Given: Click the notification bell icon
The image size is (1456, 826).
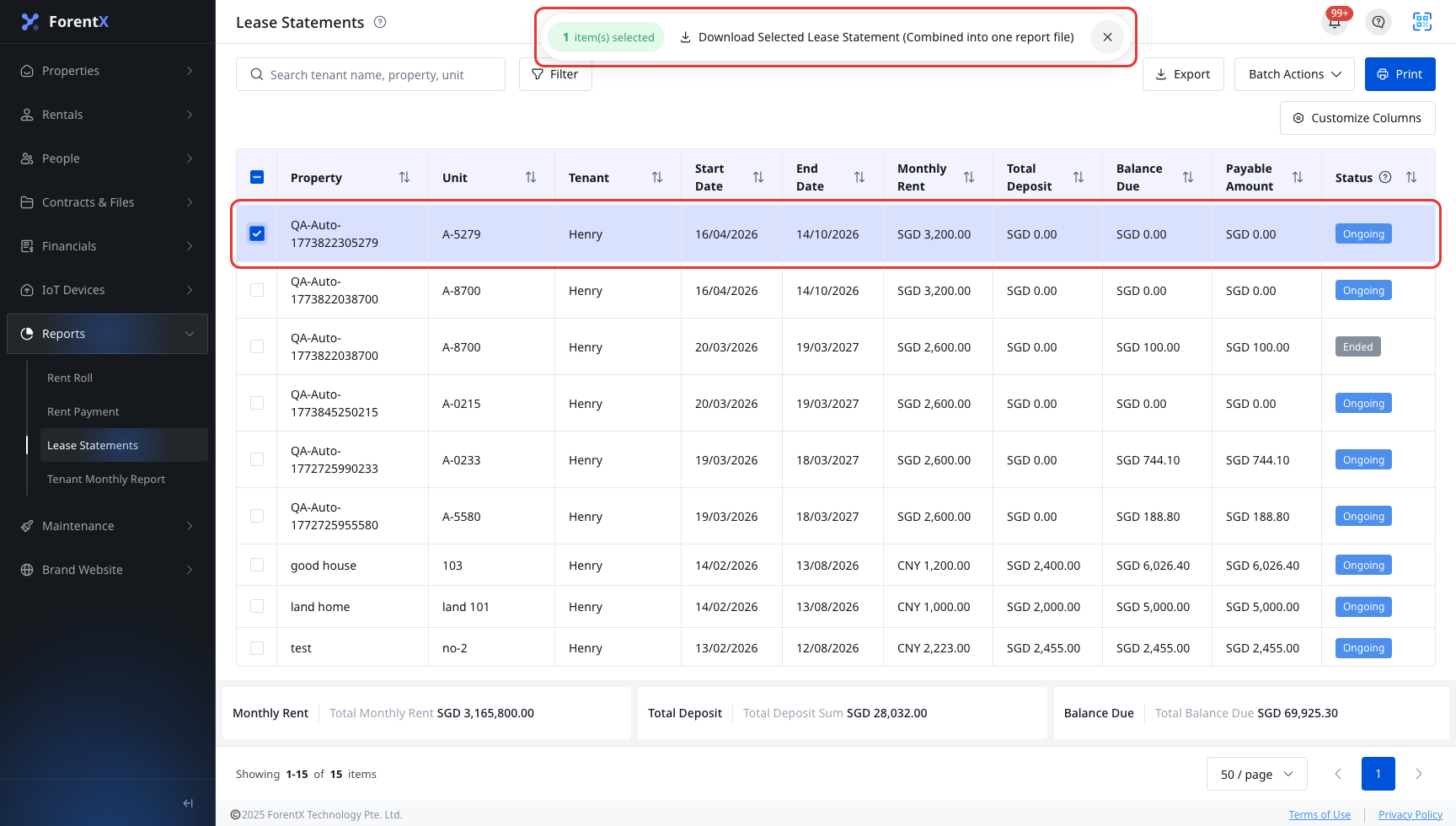Looking at the screenshot, I should 1335,22.
